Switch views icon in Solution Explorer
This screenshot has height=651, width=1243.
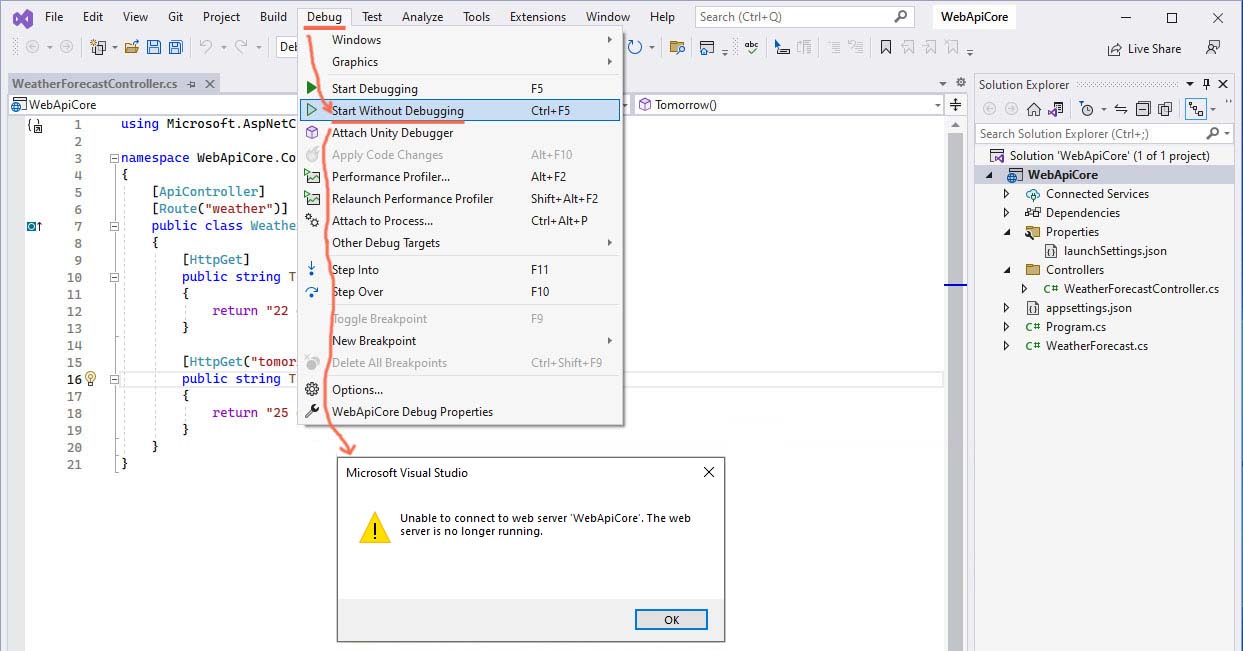[x=1056, y=109]
